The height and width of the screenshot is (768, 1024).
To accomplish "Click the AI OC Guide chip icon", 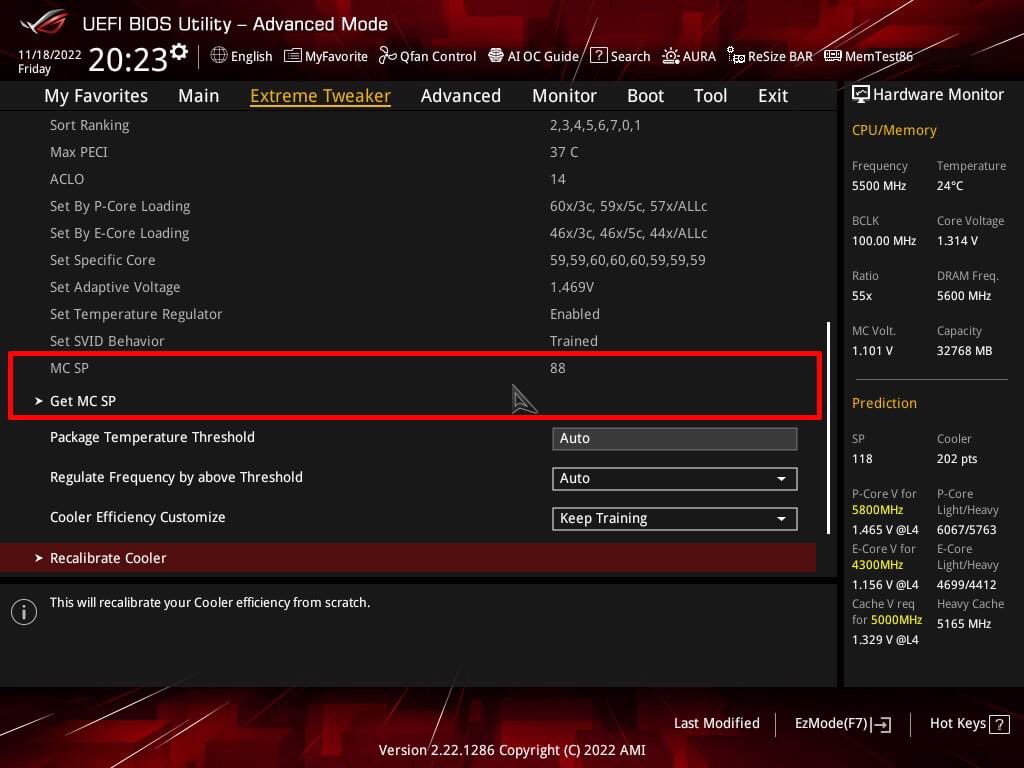I will (496, 56).
